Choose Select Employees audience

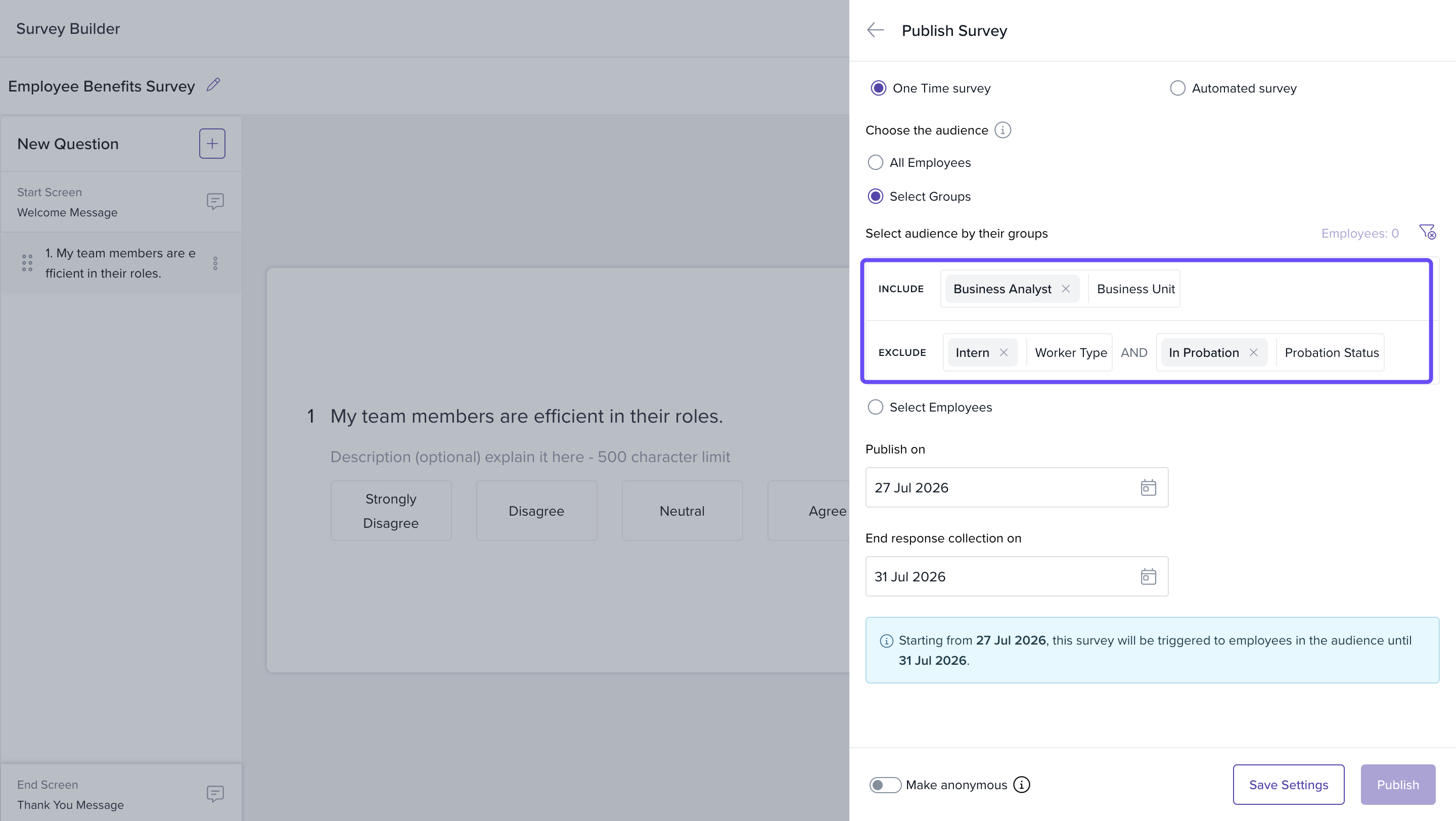click(x=875, y=407)
